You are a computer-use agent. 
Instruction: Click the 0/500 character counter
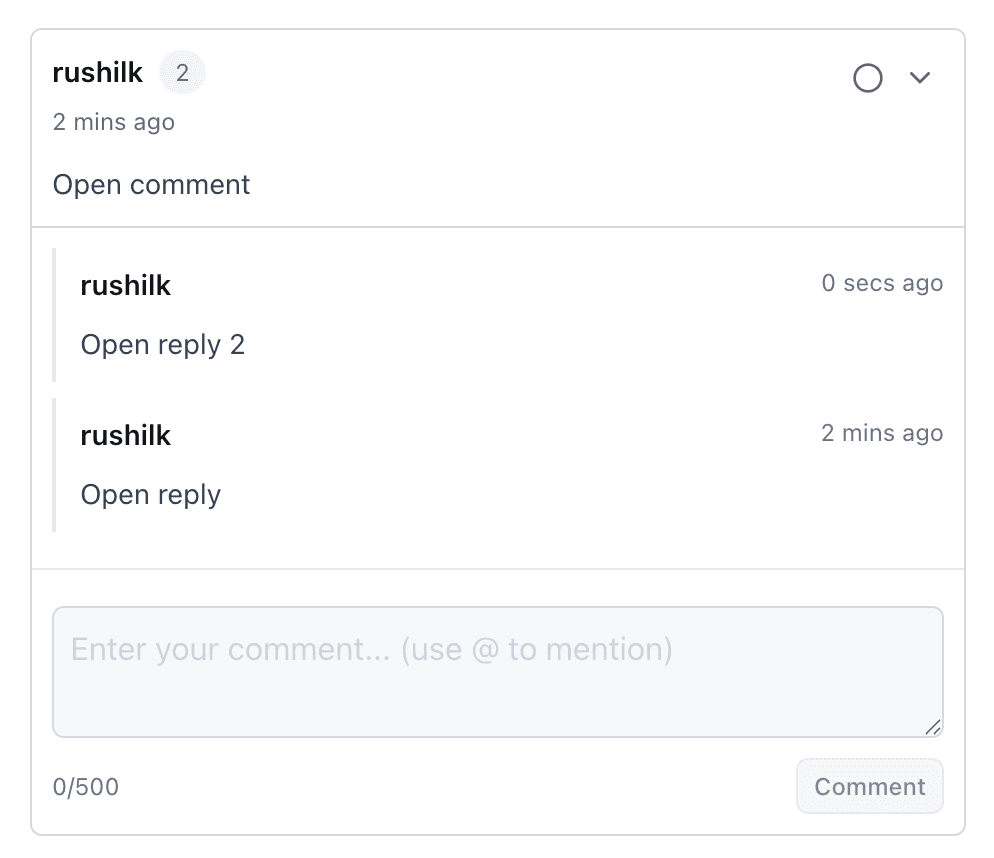point(86,787)
